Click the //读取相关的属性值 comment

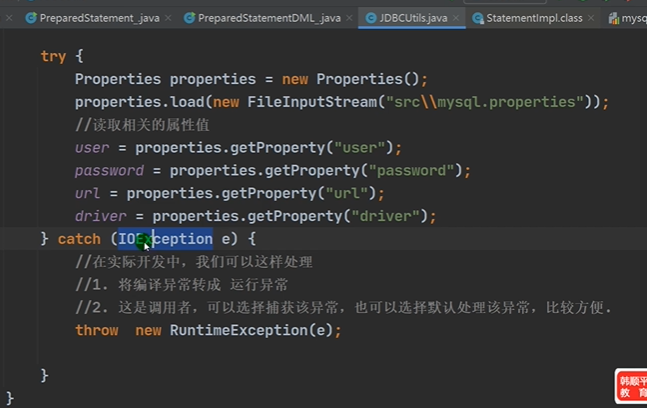142,125
